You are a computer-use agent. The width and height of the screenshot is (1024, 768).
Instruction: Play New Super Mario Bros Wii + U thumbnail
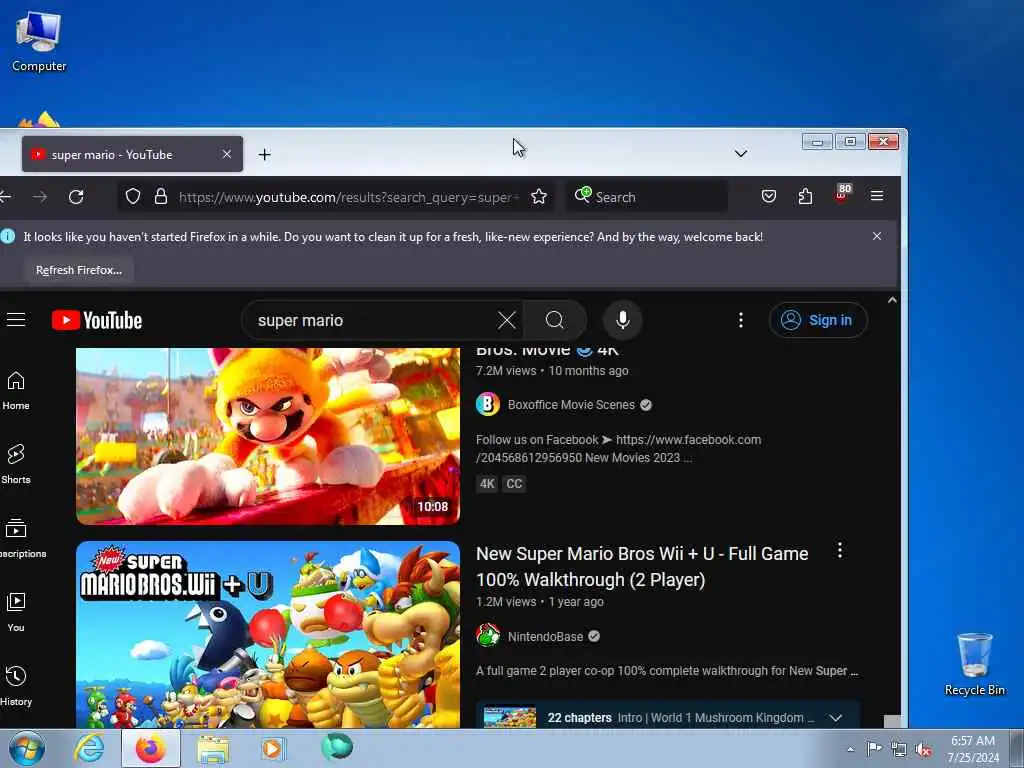pos(268,634)
